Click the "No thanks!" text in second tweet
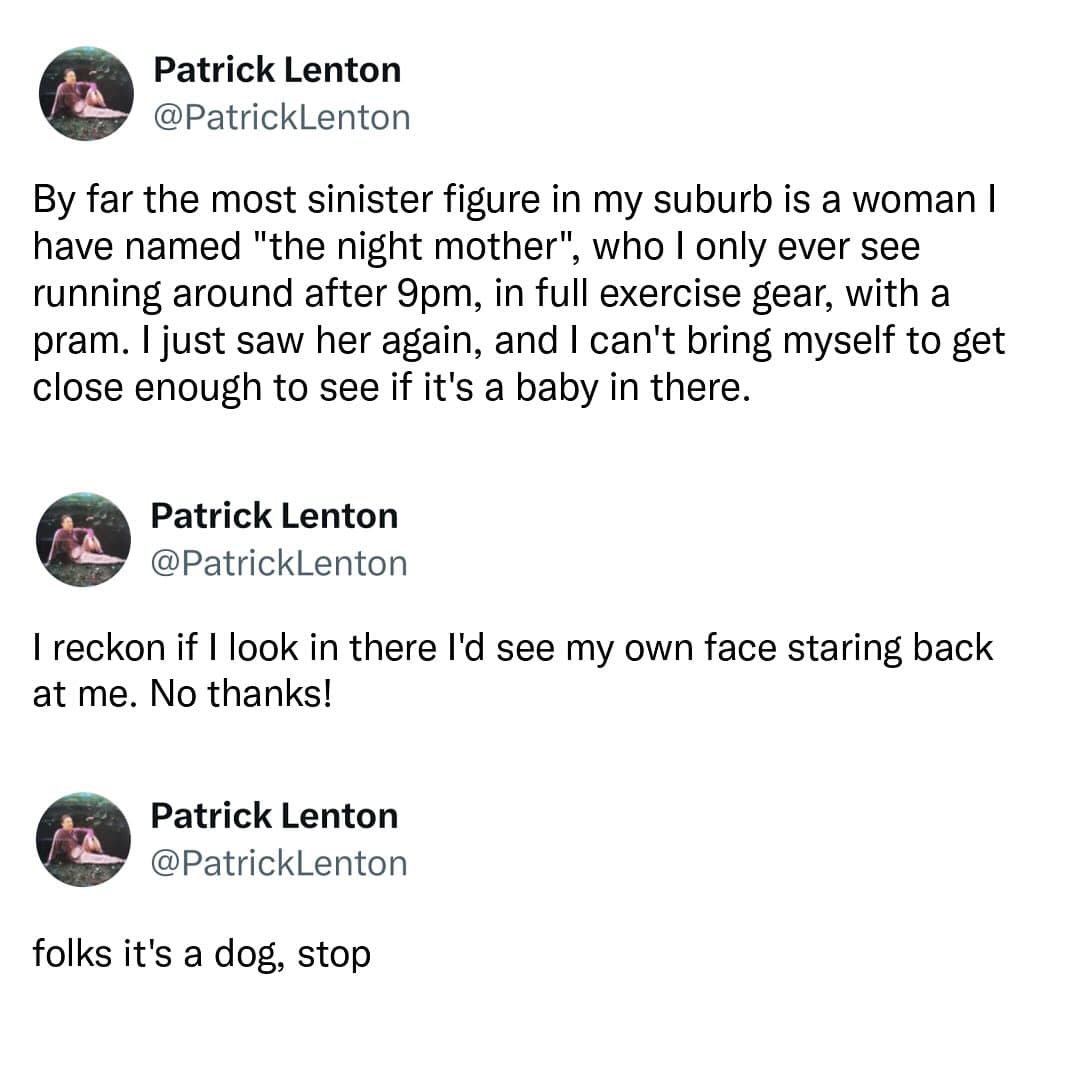Image resolution: width=1080 pixels, height=1080 pixels. (240, 693)
